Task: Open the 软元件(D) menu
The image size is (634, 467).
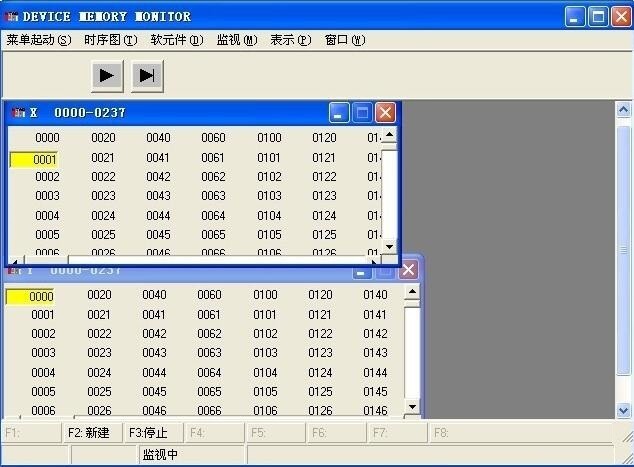Action: click(177, 40)
